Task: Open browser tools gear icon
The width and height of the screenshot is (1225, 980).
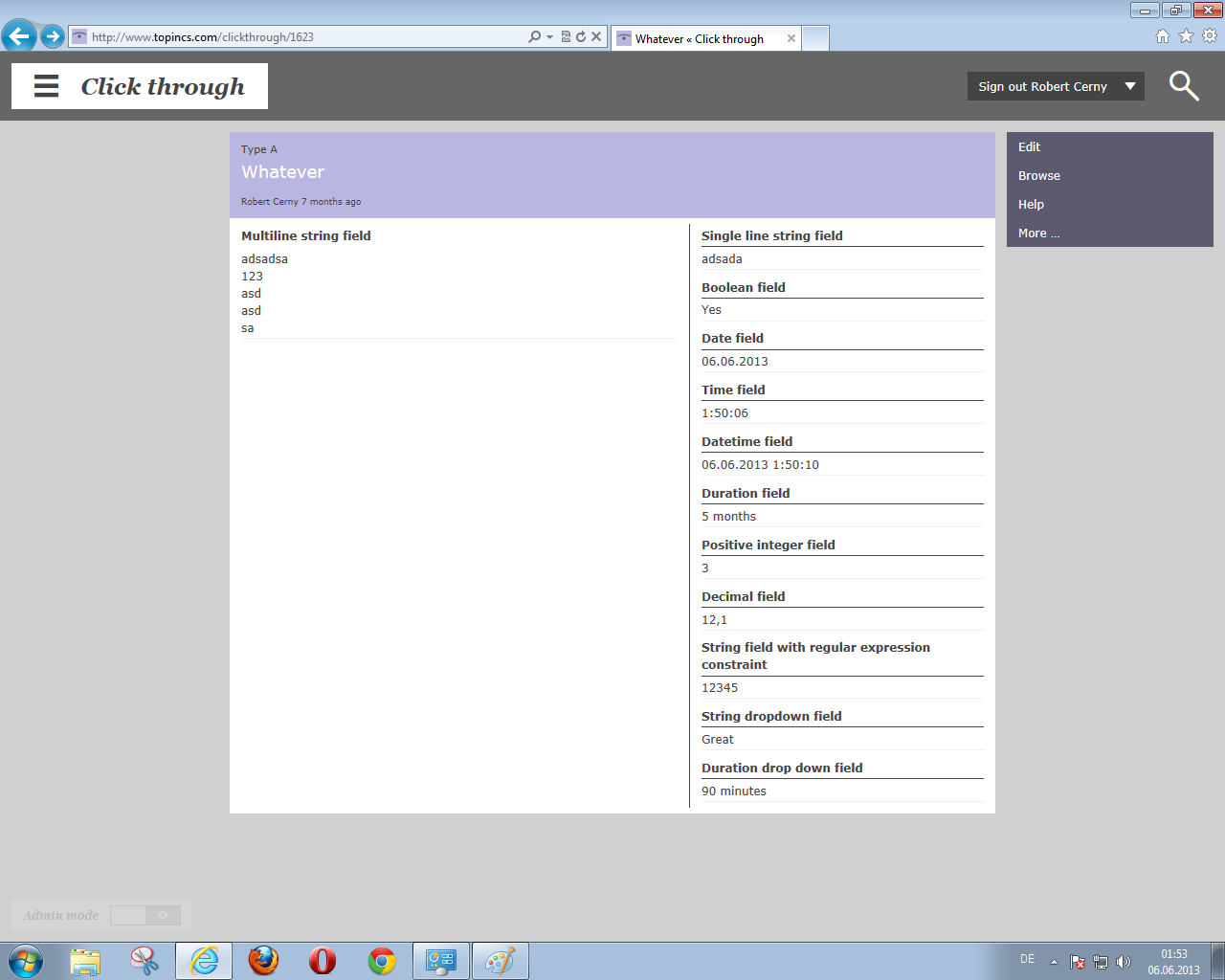Action: 1210,36
